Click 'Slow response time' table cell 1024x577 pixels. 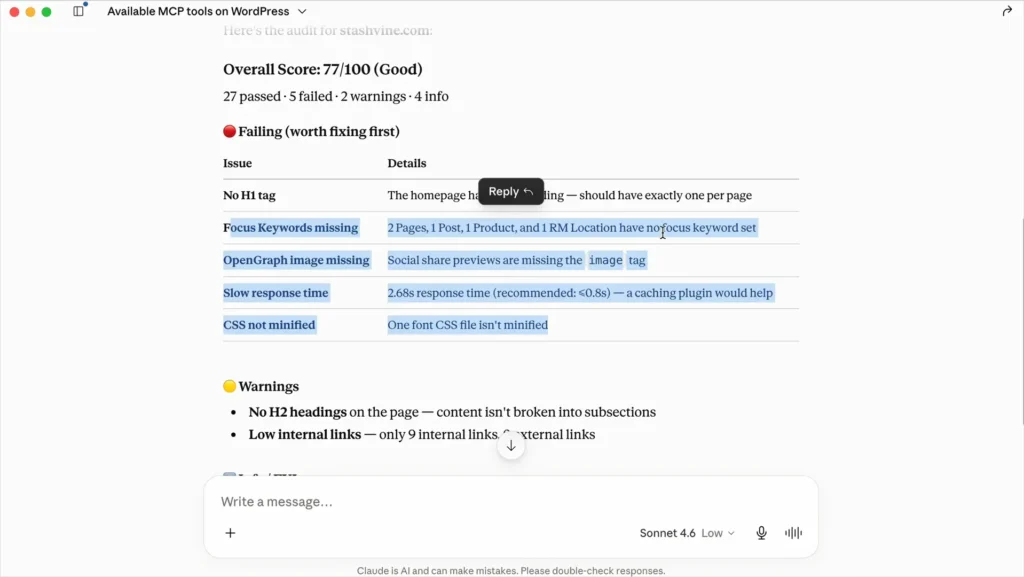pos(276,292)
